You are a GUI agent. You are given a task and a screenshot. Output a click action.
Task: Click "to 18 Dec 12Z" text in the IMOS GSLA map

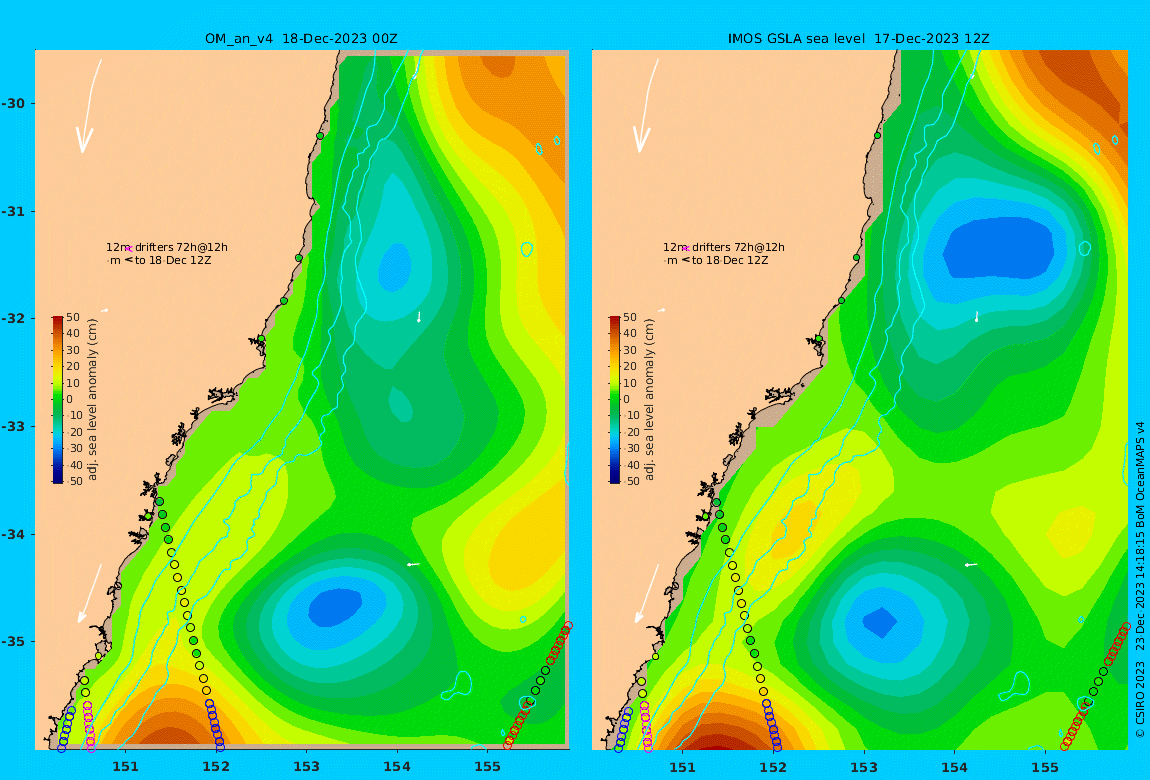tap(730, 260)
